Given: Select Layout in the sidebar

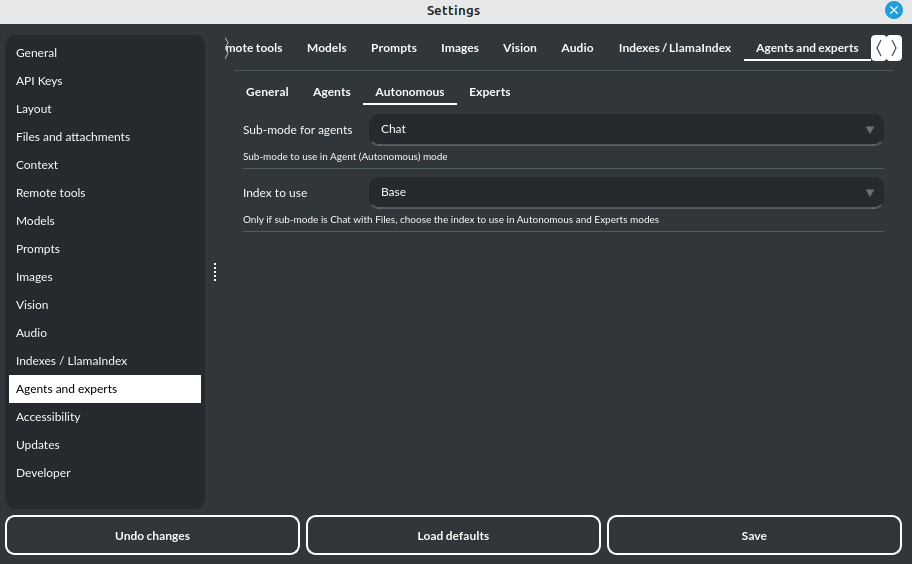Looking at the screenshot, I should [105, 109].
